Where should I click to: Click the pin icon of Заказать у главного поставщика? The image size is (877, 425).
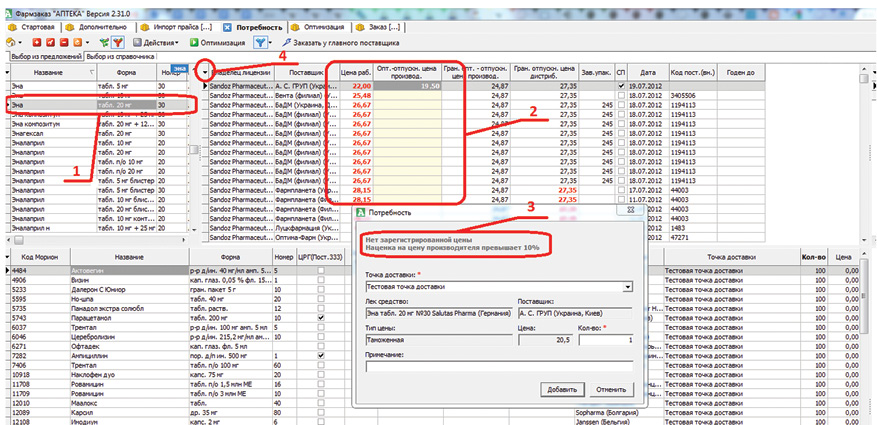pos(287,42)
